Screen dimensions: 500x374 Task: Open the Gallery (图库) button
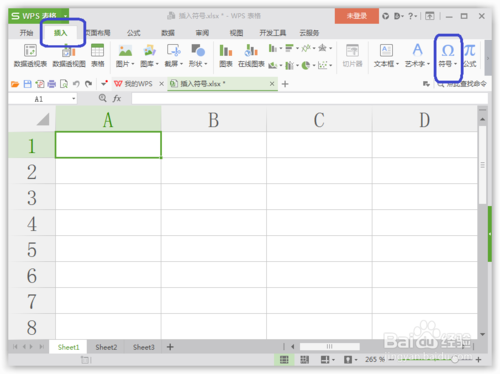click(149, 55)
